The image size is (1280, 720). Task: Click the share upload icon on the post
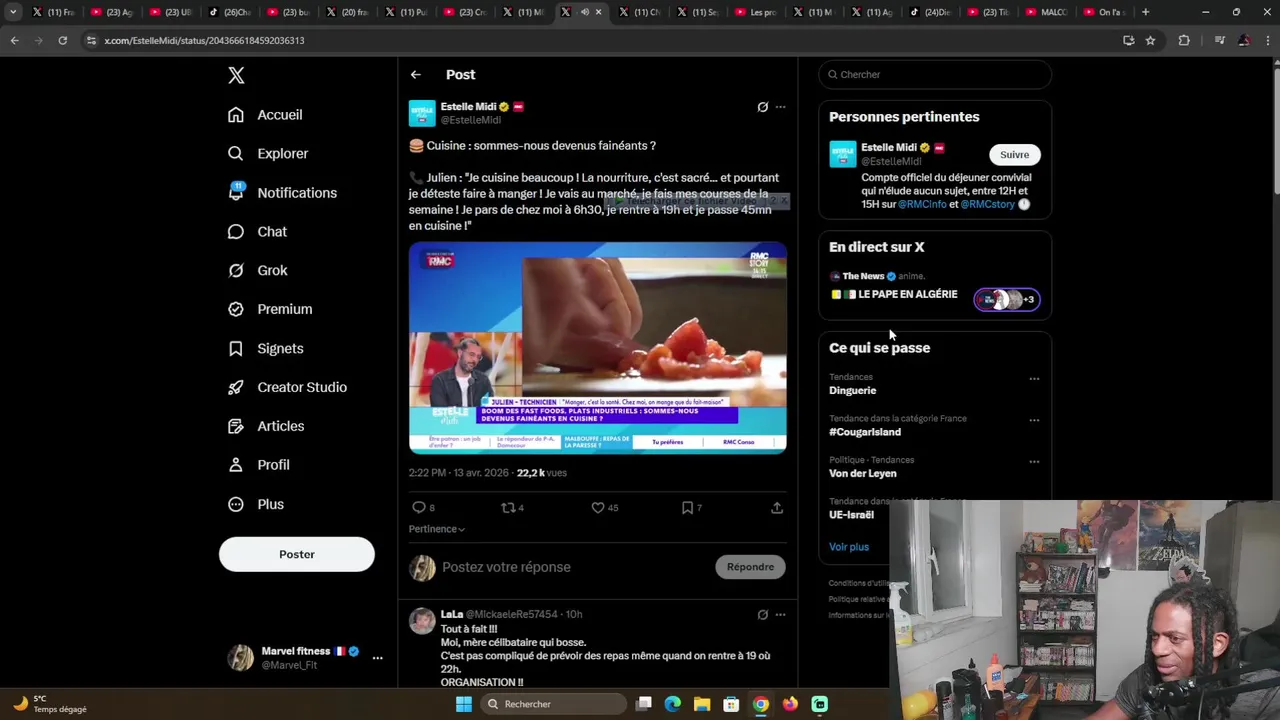pyautogui.click(x=777, y=508)
